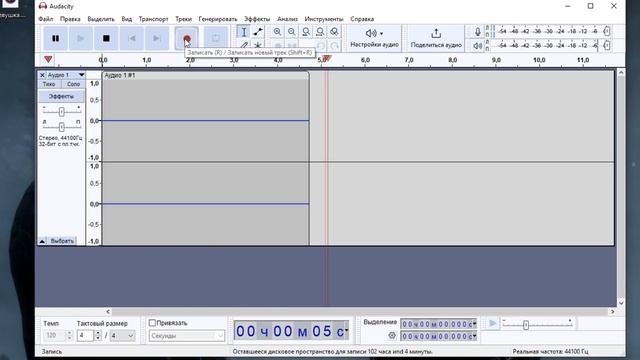Viewport: 640px width, 360px height.
Task: Open the time display format dropdown arrow
Action: pos(347,331)
